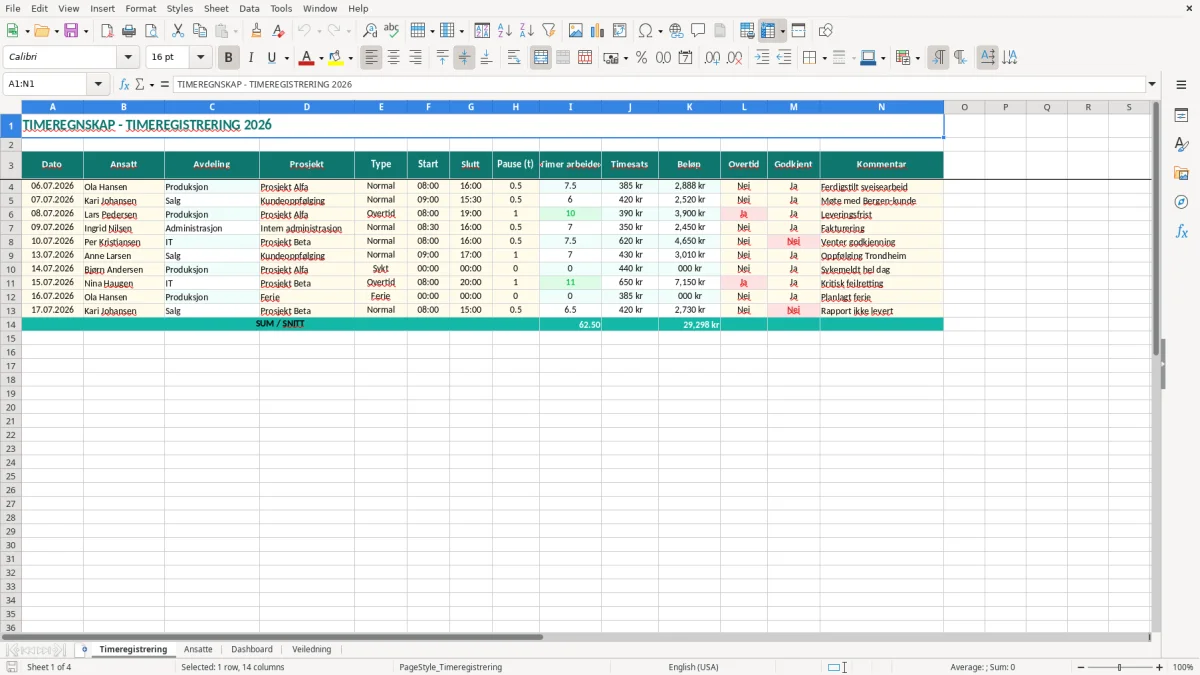The width and height of the screenshot is (1200, 675).
Task: Click the font color red swatch button
Action: click(x=307, y=58)
